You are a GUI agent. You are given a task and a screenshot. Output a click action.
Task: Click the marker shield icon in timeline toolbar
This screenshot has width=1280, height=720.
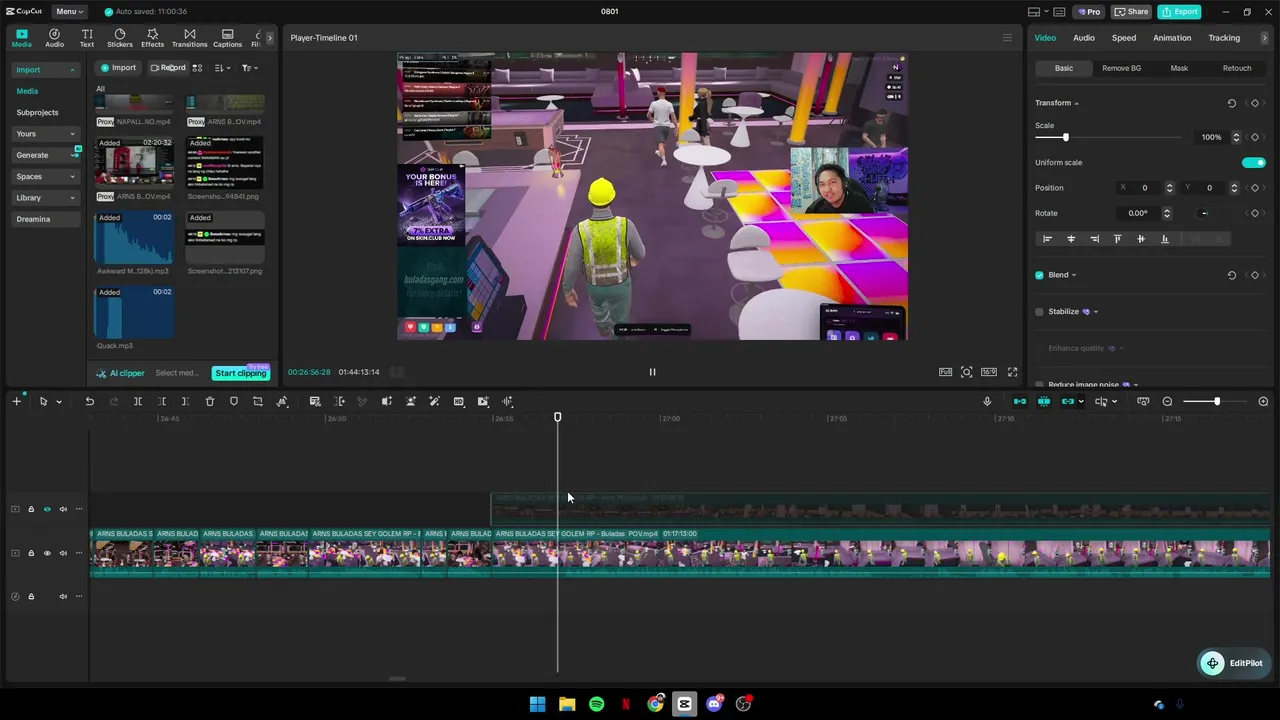pyautogui.click(x=234, y=402)
